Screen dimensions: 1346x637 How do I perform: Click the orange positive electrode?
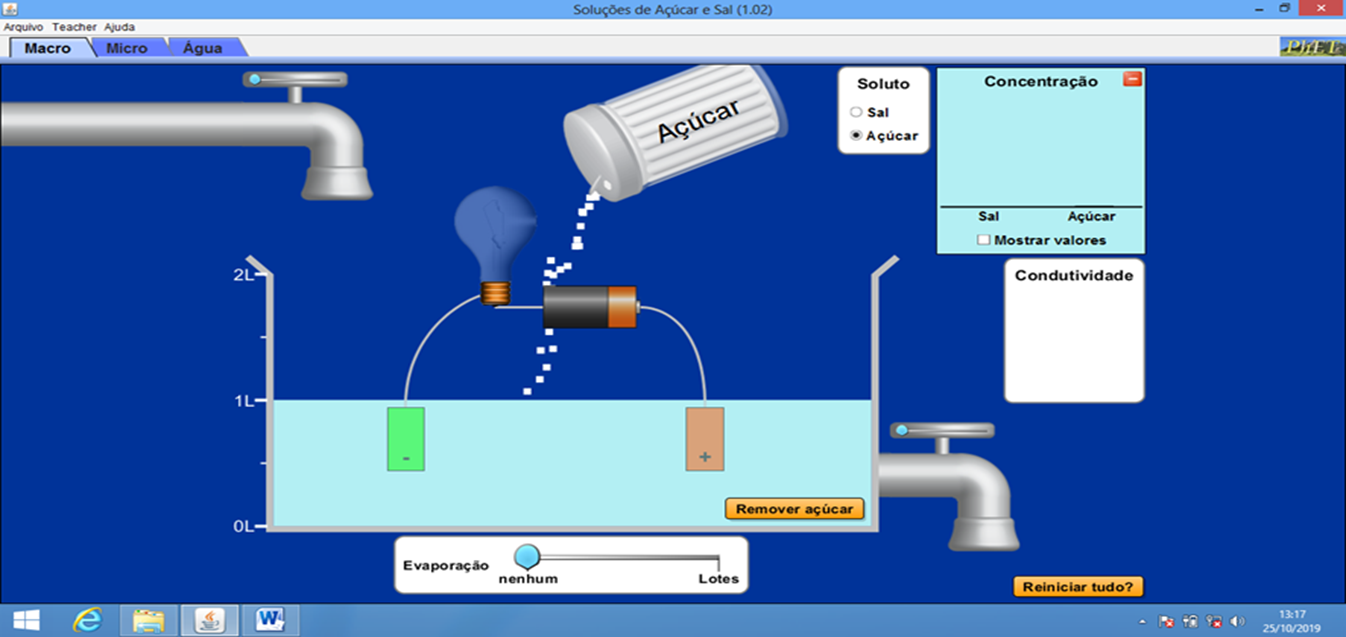coord(704,438)
